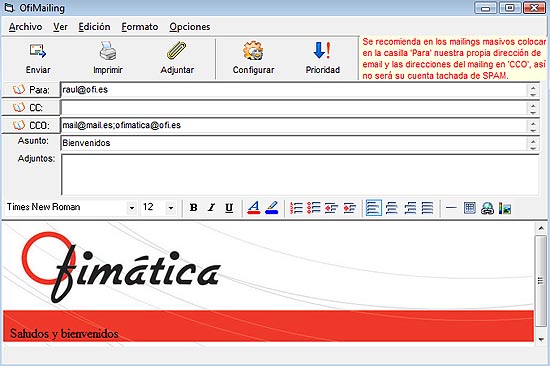Click the Imprimir printer icon
The image size is (550, 366).
coord(108,51)
